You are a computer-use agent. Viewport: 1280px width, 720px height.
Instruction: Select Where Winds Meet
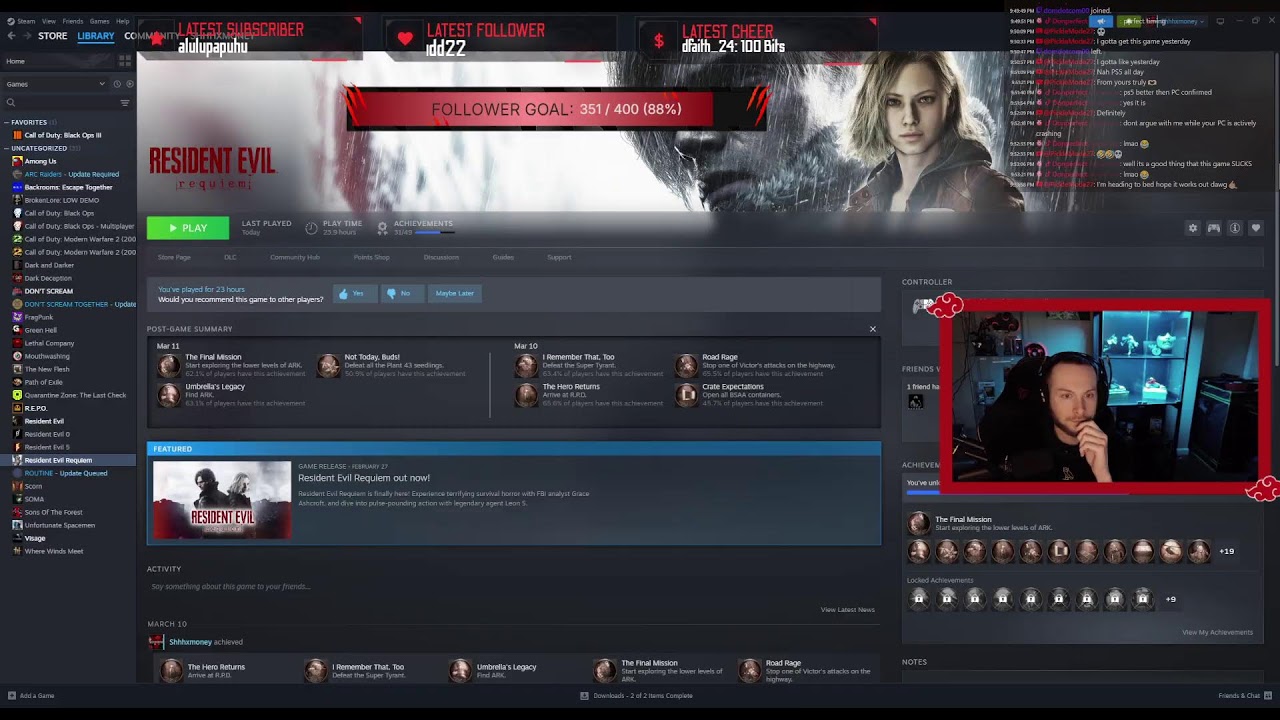click(x=53, y=551)
